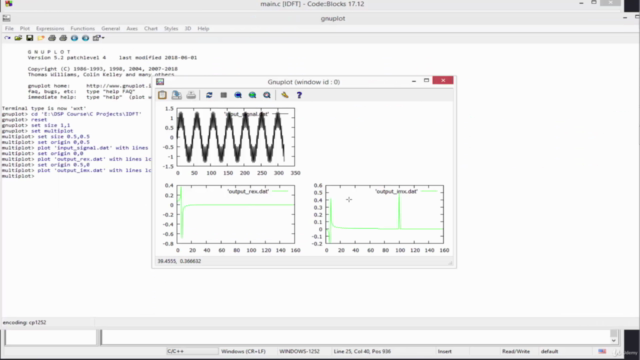Viewport: 640px width, 360px height.
Task: Click the coordinate readout in plot status bar
Action: click(179, 261)
